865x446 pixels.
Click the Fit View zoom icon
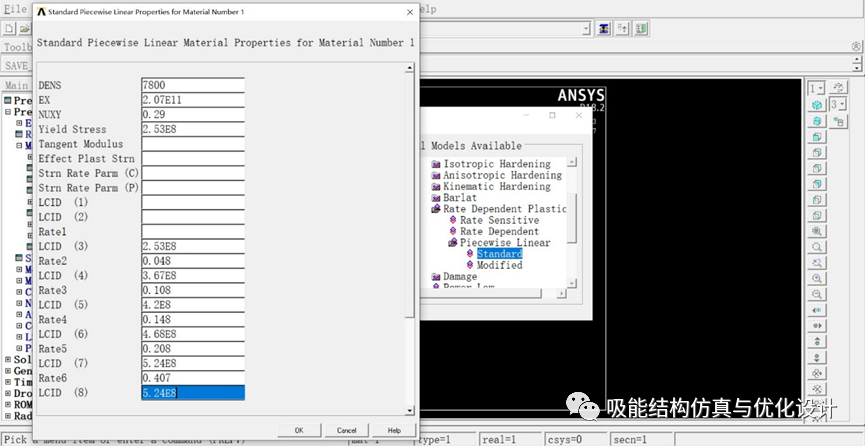pyautogui.click(x=817, y=231)
